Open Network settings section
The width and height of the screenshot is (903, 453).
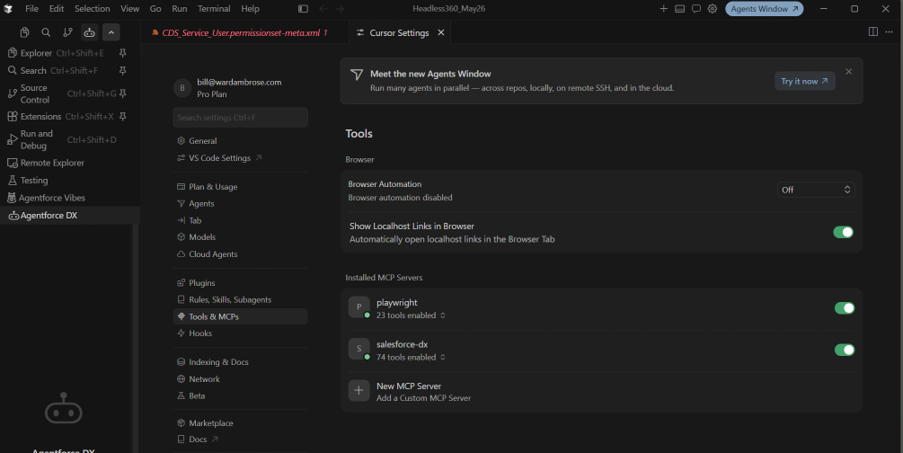(x=204, y=379)
